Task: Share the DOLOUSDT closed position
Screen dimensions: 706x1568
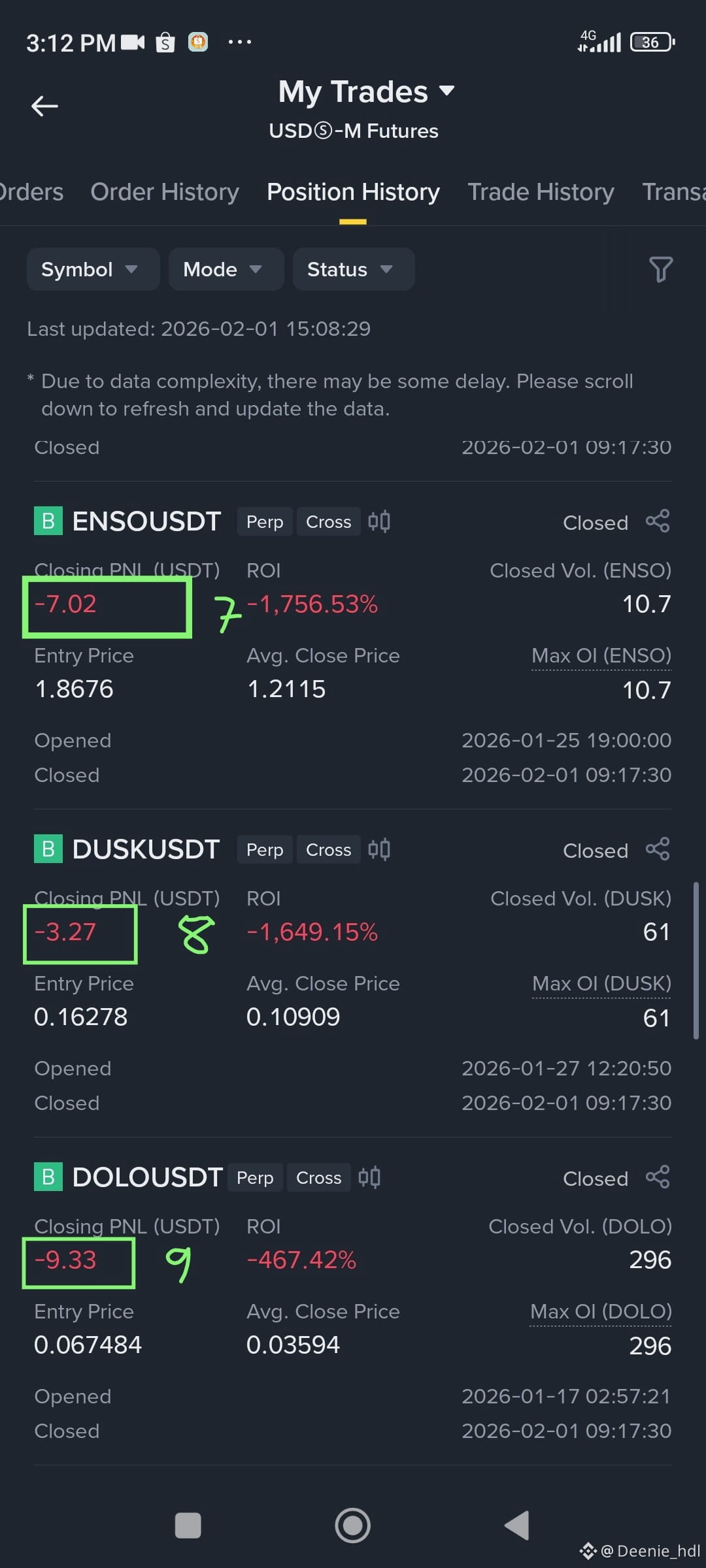Action: pyautogui.click(x=658, y=1177)
